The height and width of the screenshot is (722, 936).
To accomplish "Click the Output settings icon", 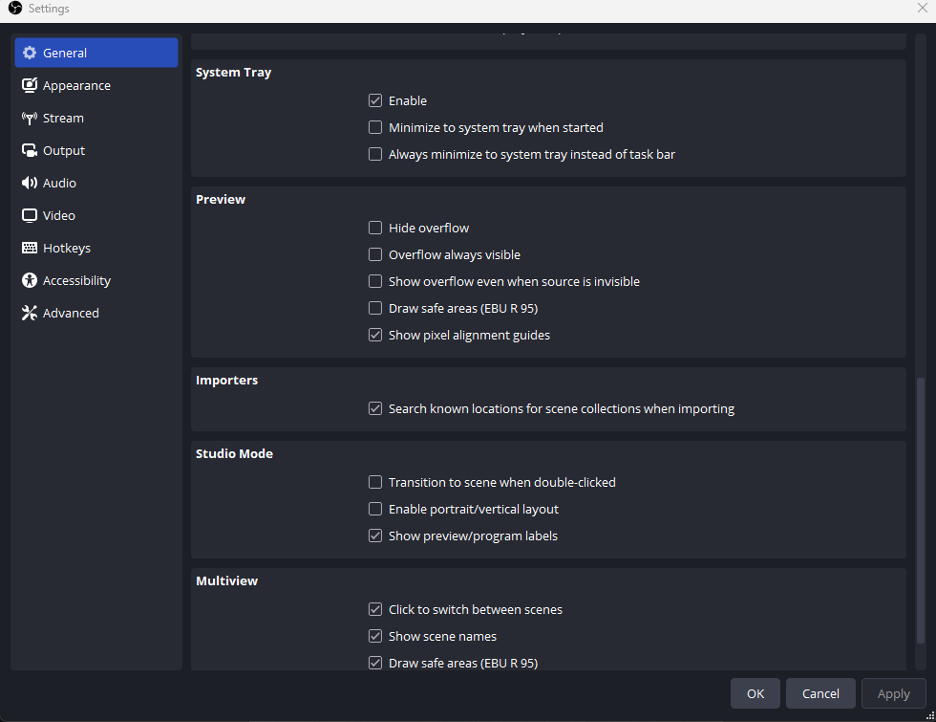I will click(x=29, y=151).
